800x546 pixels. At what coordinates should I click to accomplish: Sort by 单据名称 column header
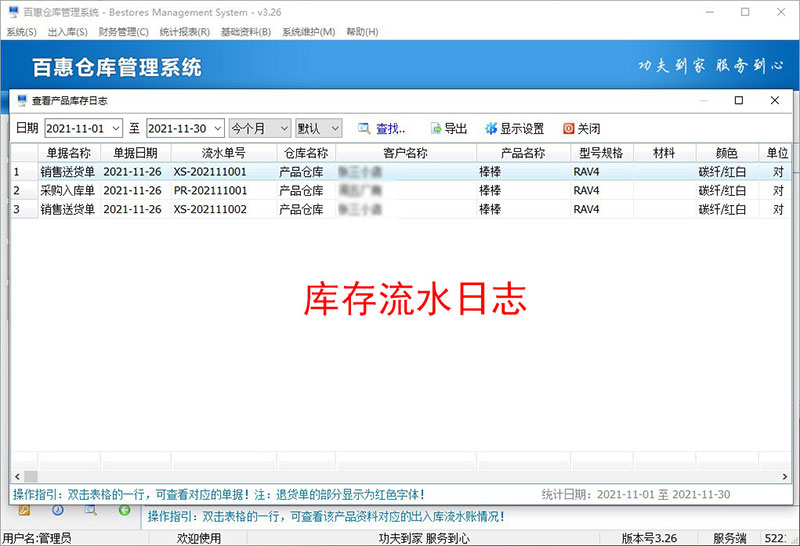69,153
